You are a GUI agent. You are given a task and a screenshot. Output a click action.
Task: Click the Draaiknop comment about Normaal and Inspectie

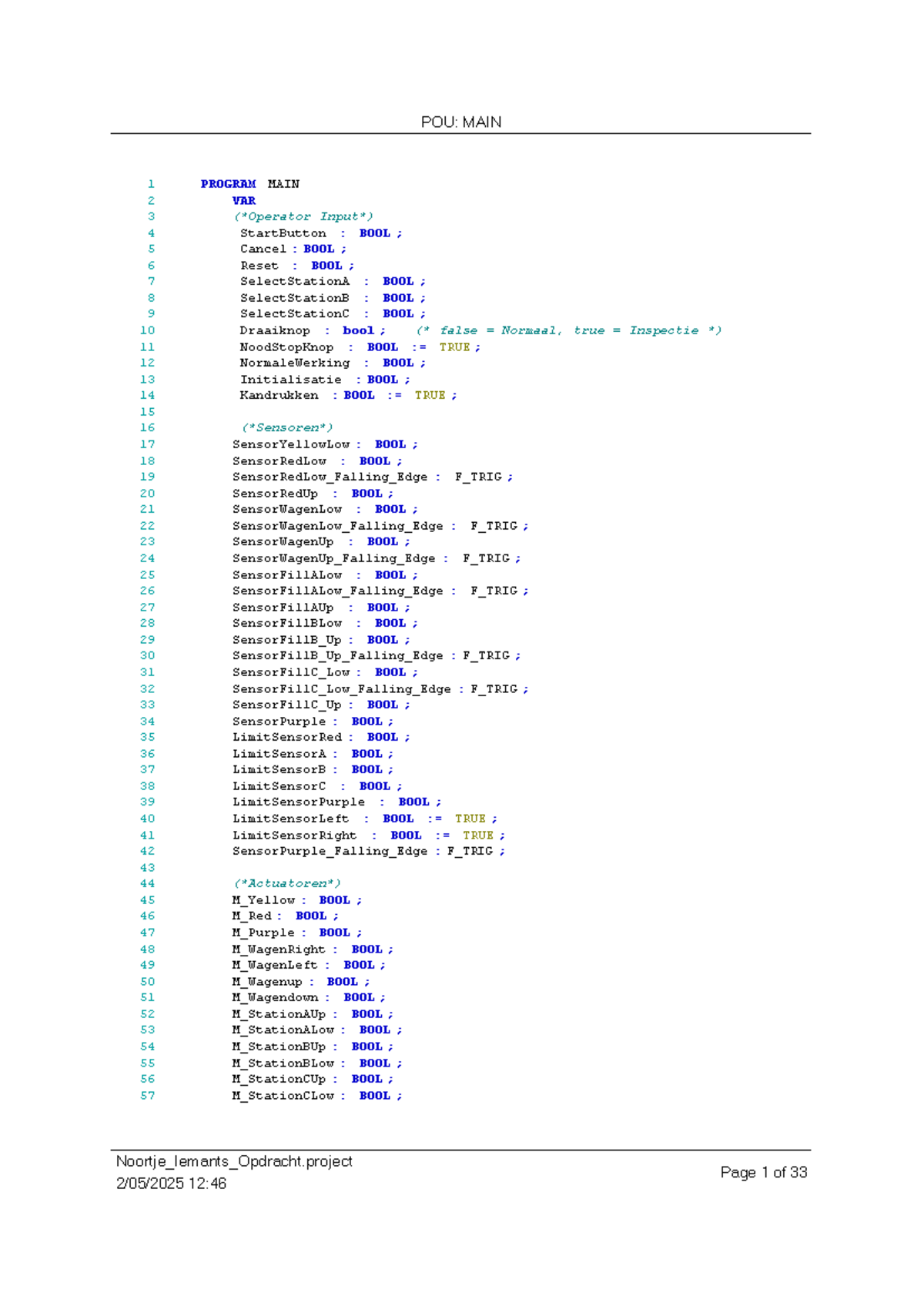click(568, 330)
